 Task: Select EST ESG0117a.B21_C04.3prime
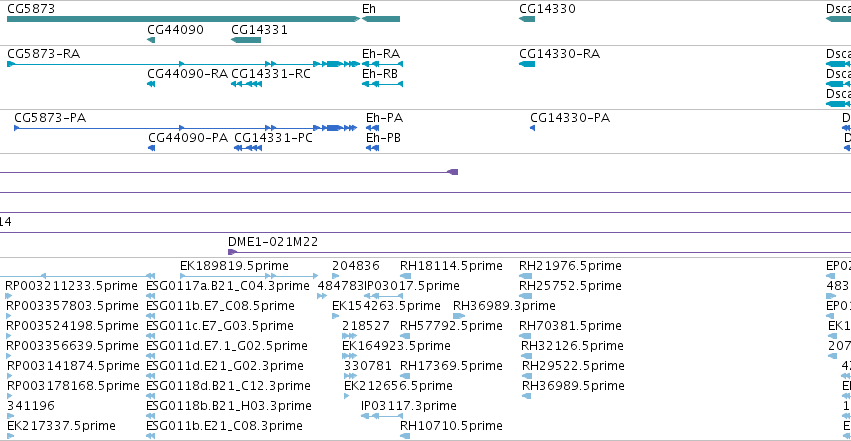click(228, 286)
